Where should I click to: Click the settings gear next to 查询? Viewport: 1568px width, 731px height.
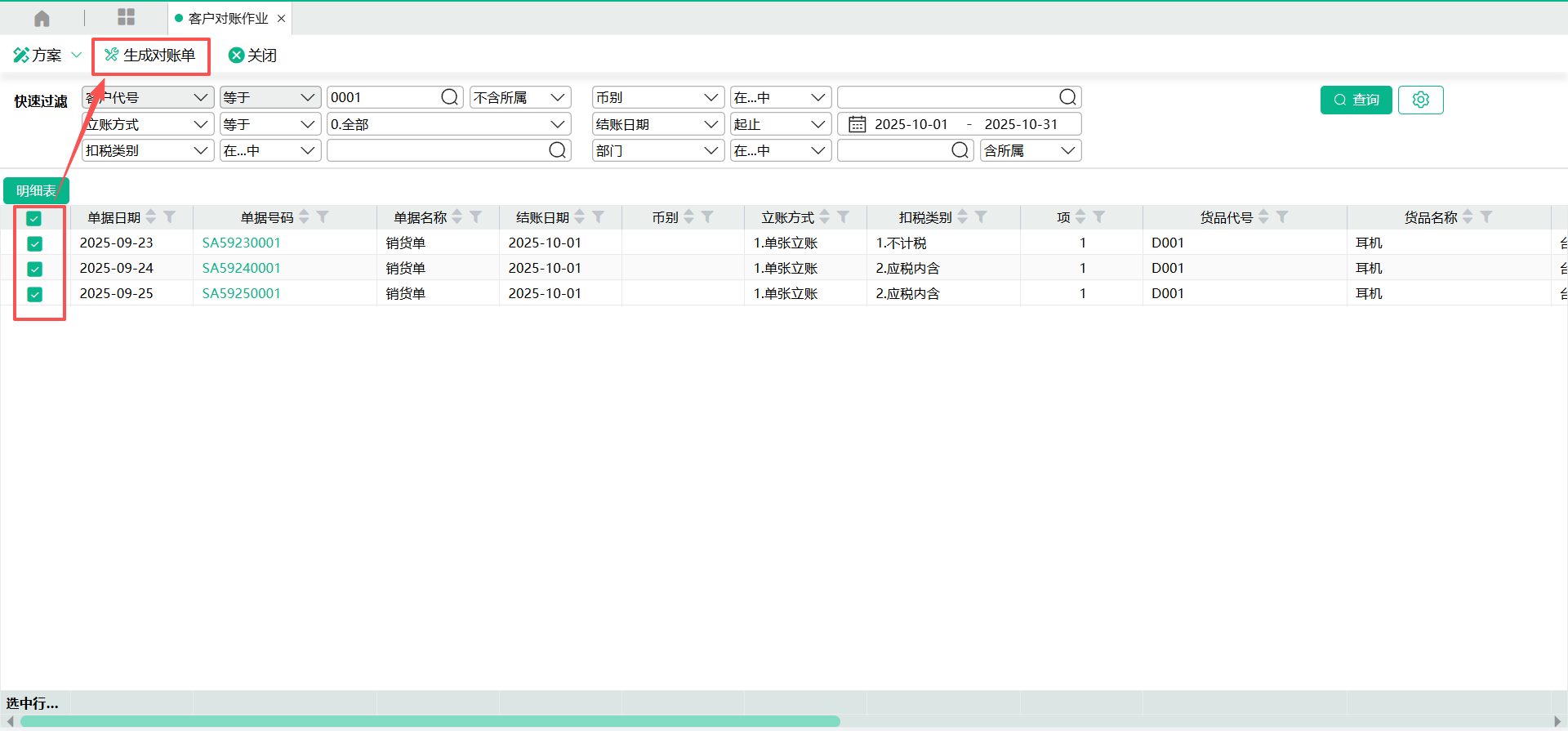click(1420, 100)
